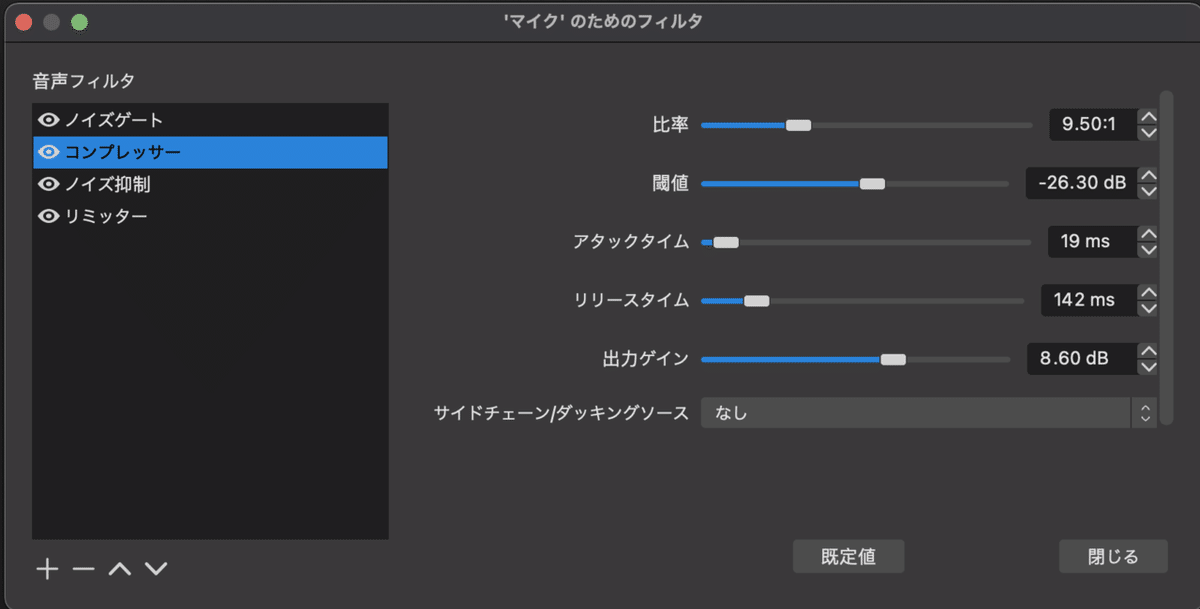Click the 既定値 button
1200x609 pixels.
click(x=848, y=557)
